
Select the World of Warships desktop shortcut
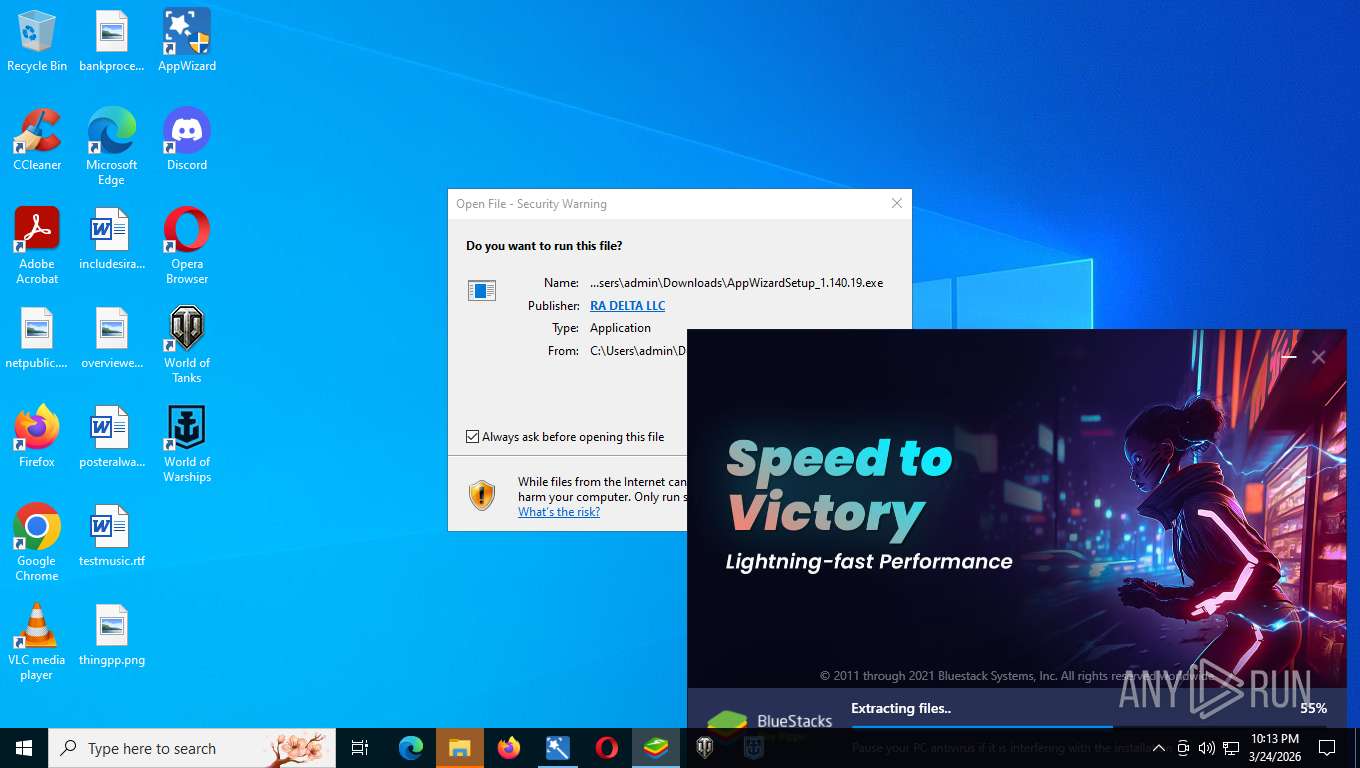(187, 444)
